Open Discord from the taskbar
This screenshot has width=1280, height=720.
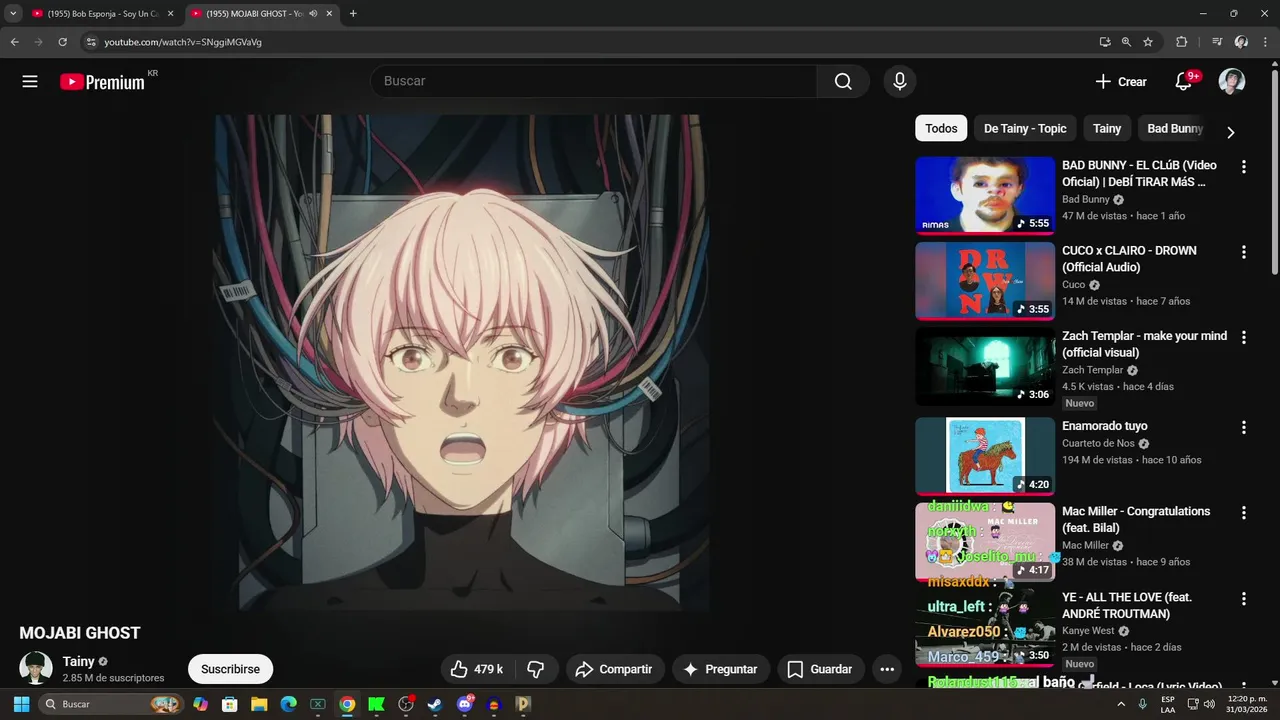click(x=465, y=704)
